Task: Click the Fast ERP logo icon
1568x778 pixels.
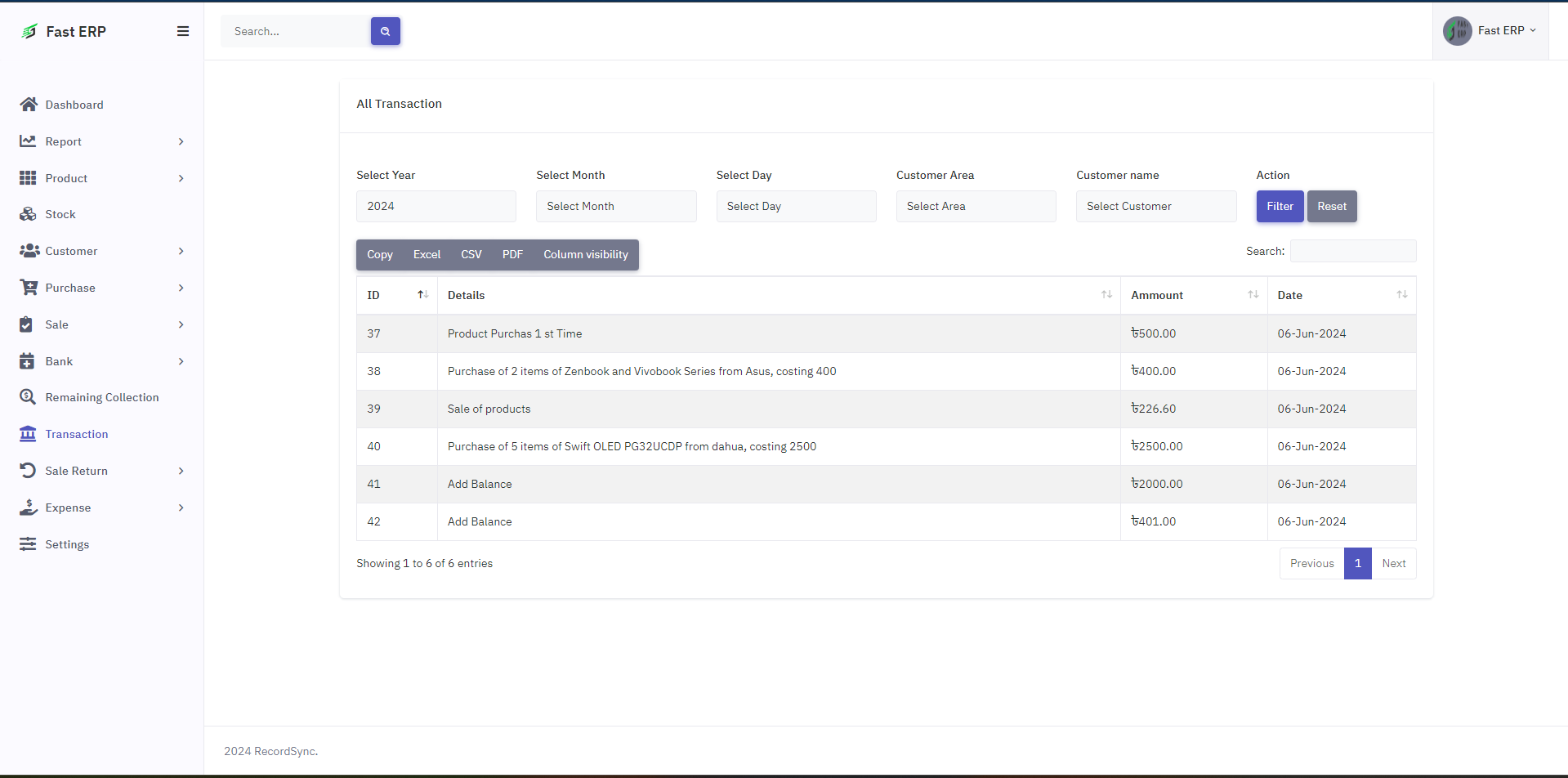Action: click(x=29, y=31)
